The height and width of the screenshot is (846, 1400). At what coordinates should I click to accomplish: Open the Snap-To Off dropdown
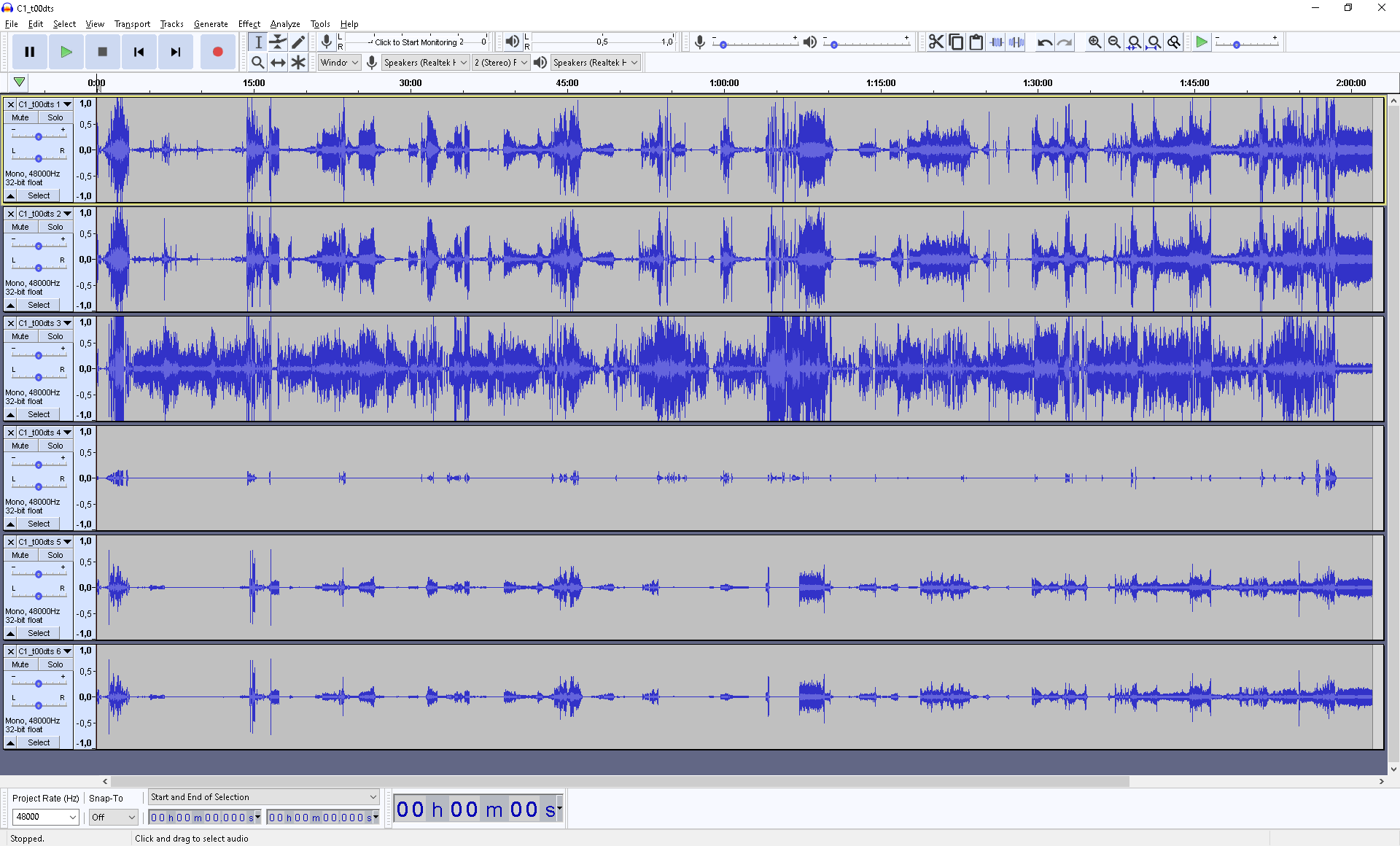[131, 817]
